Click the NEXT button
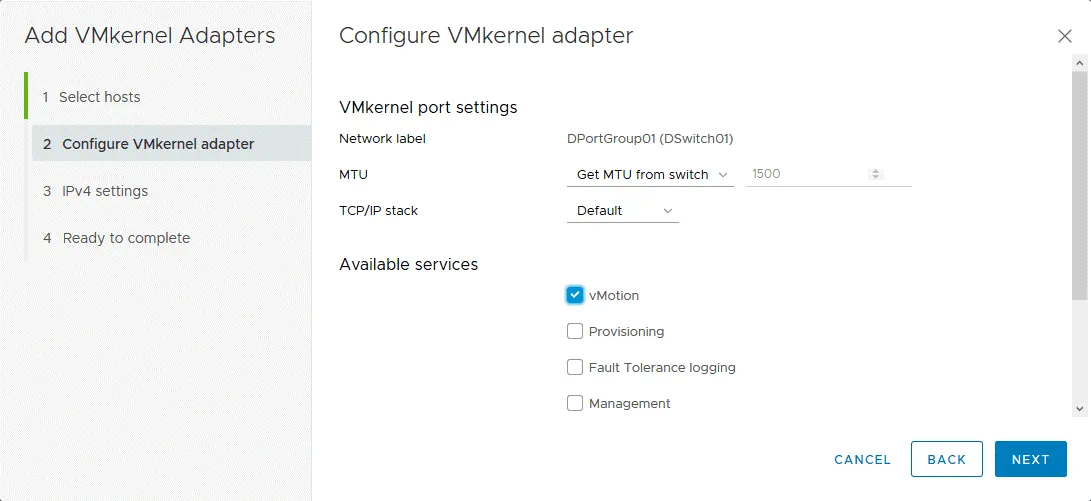This screenshot has height=501, width=1091. [x=1030, y=459]
